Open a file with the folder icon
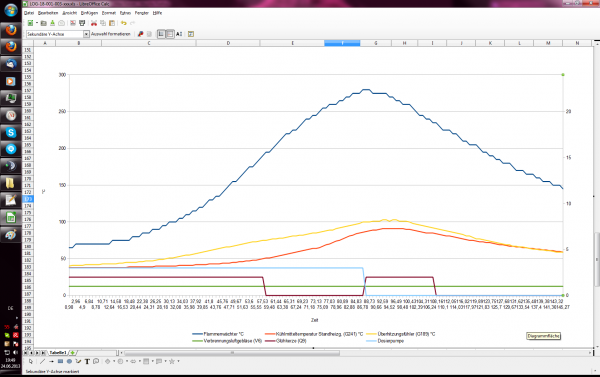The image size is (600, 377). [x=44, y=23]
